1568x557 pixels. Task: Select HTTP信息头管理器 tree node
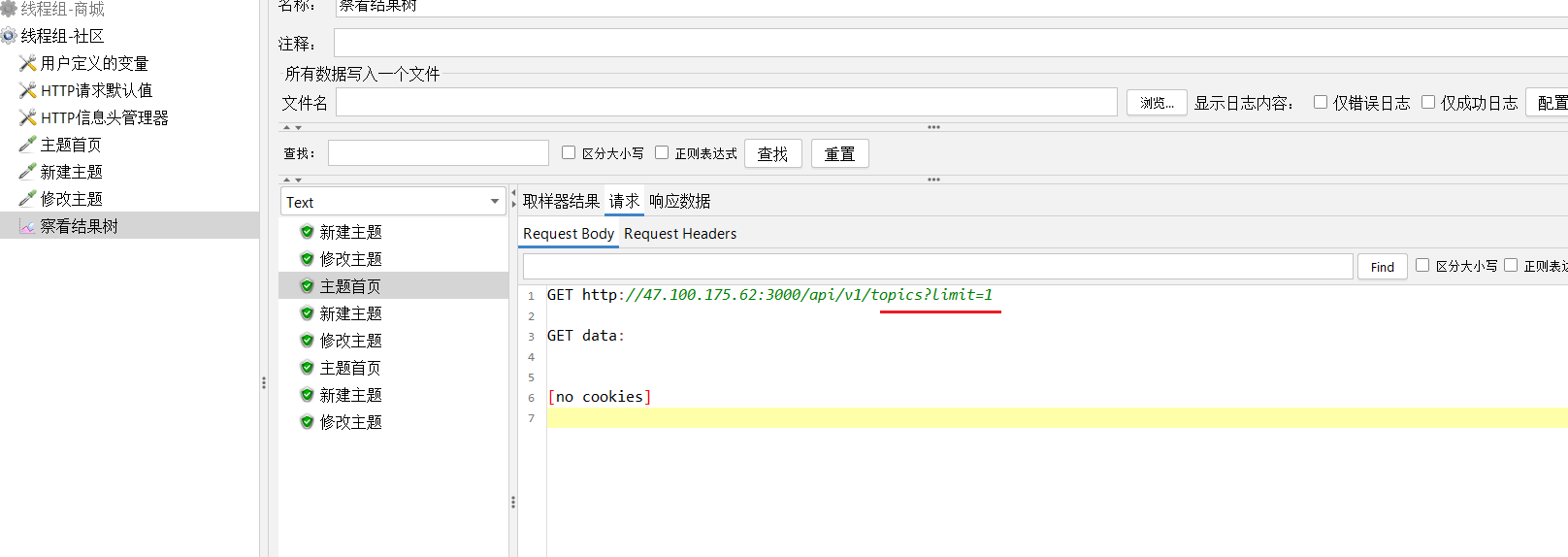click(x=104, y=117)
